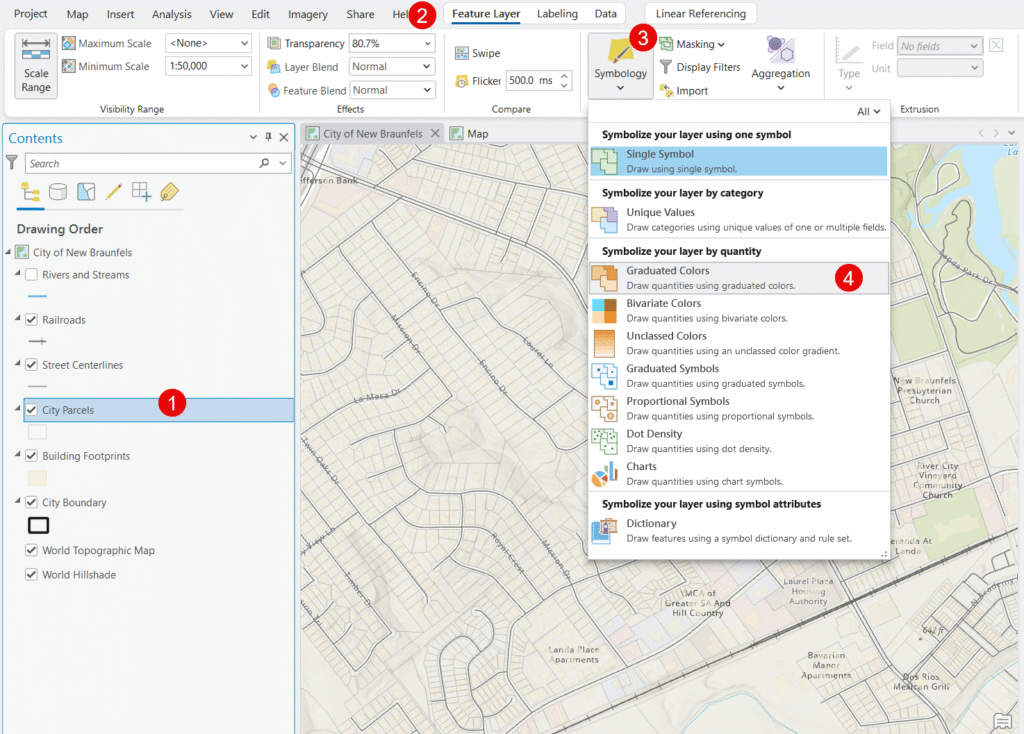Click the Contents search field
Viewport: 1024px width, 734px height.
click(140, 163)
